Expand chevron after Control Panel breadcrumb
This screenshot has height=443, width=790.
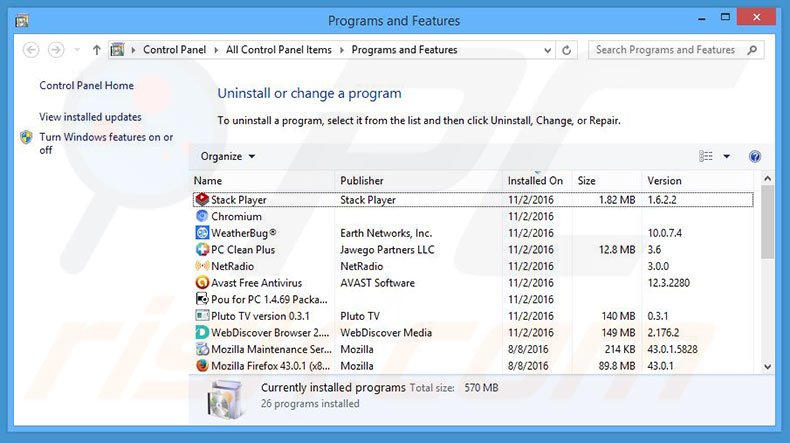point(216,50)
